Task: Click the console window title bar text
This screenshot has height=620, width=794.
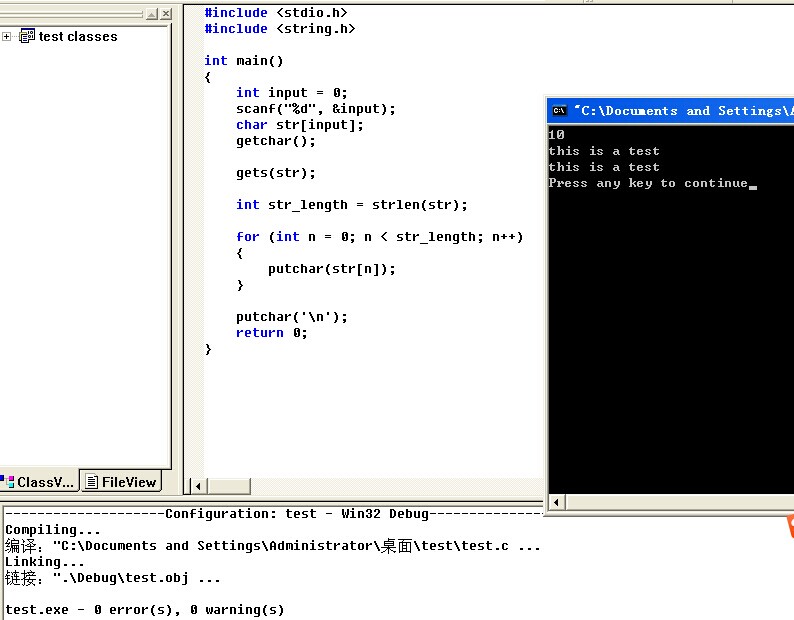Action: (x=684, y=110)
